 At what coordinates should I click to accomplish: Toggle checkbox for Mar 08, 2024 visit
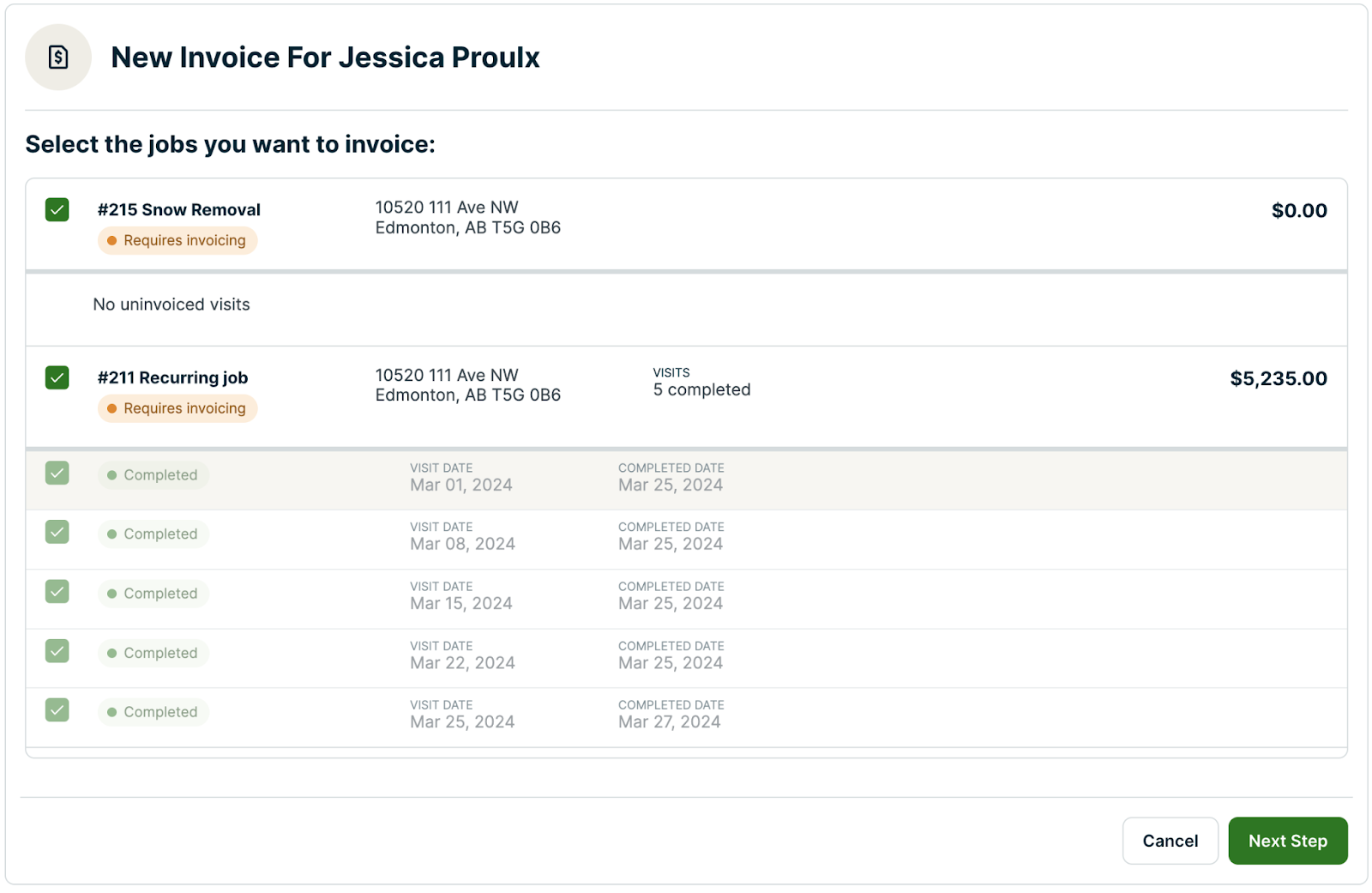pyautogui.click(x=57, y=533)
